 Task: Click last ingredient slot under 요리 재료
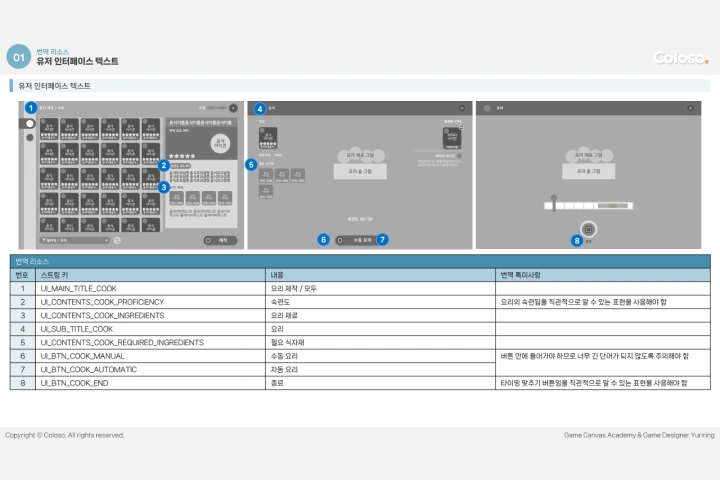(225, 198)
